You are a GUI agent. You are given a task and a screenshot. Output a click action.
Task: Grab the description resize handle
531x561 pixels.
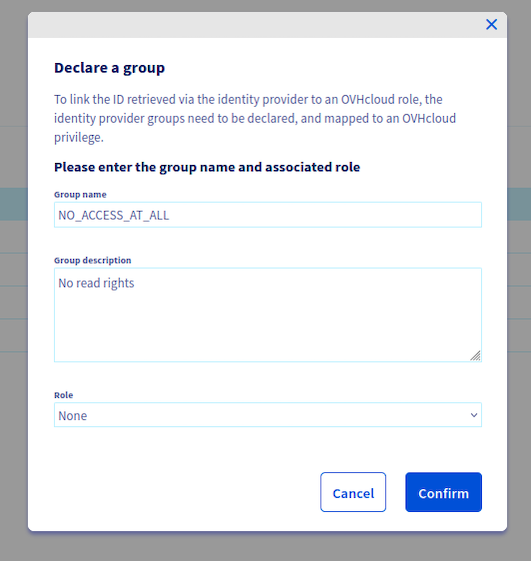tap(475, 356)
